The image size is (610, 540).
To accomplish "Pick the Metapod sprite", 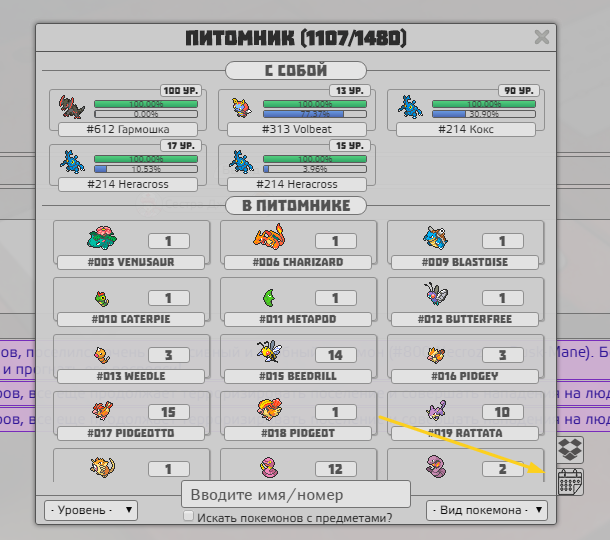I will coord(269,298).
